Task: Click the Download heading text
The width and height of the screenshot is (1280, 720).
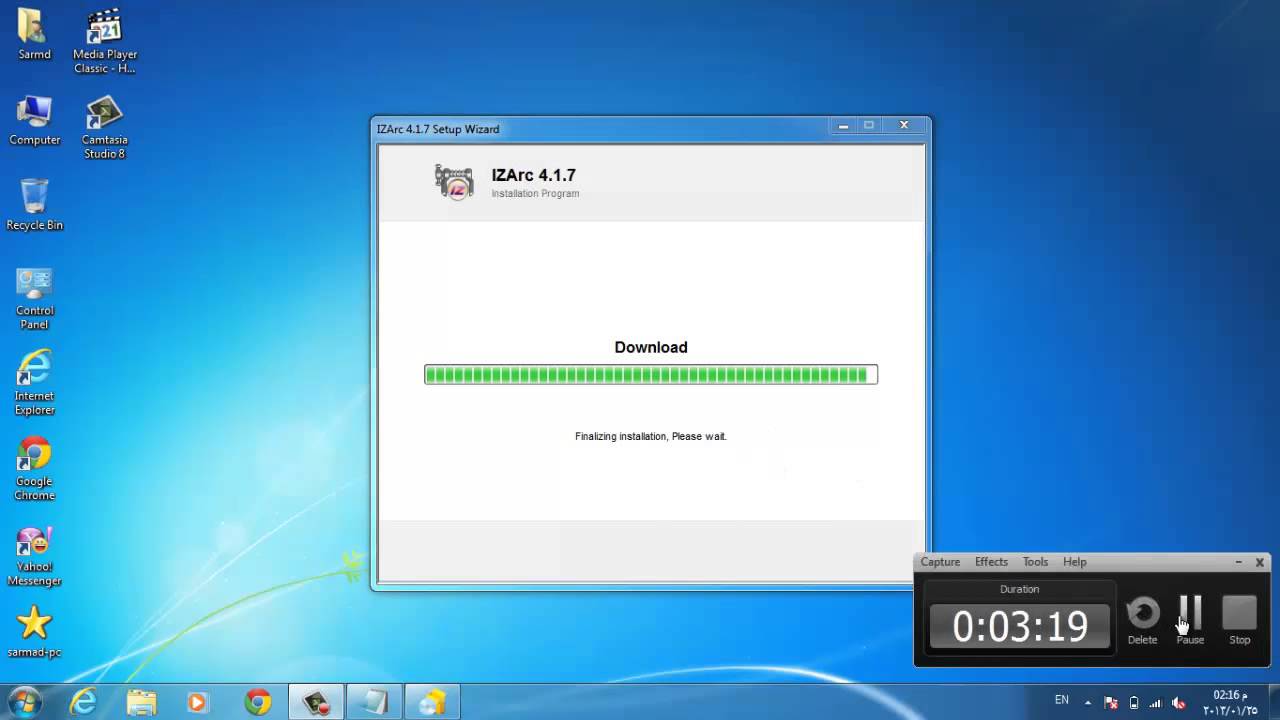Action: click(651, 347)
